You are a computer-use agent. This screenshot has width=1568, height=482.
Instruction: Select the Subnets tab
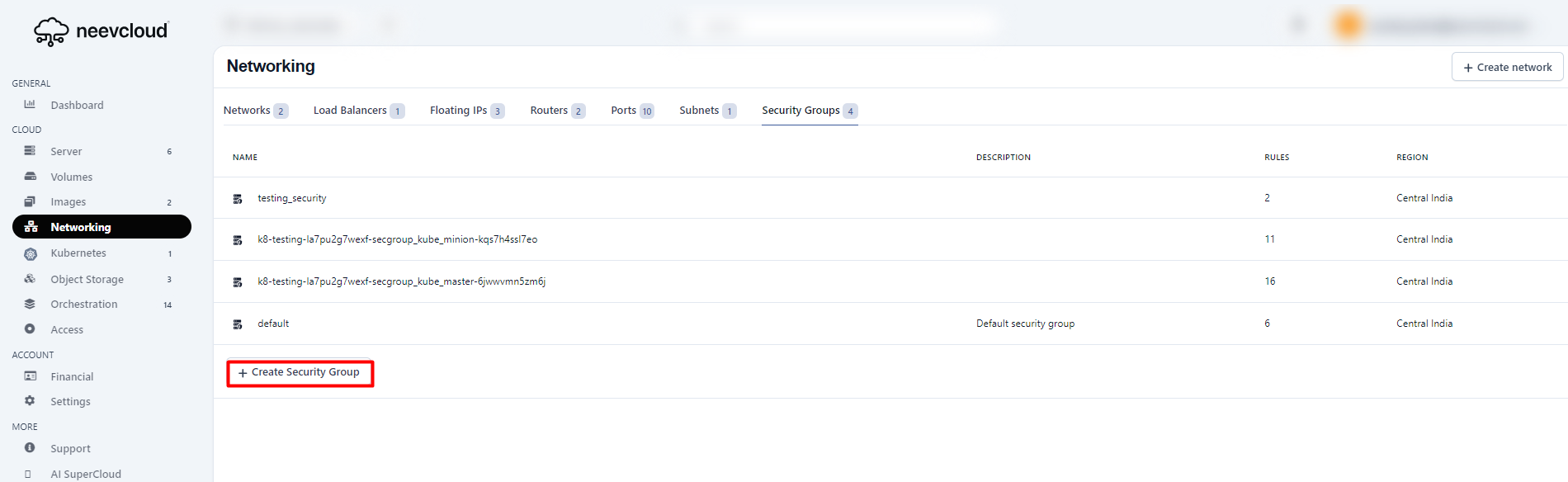(699, 111)
